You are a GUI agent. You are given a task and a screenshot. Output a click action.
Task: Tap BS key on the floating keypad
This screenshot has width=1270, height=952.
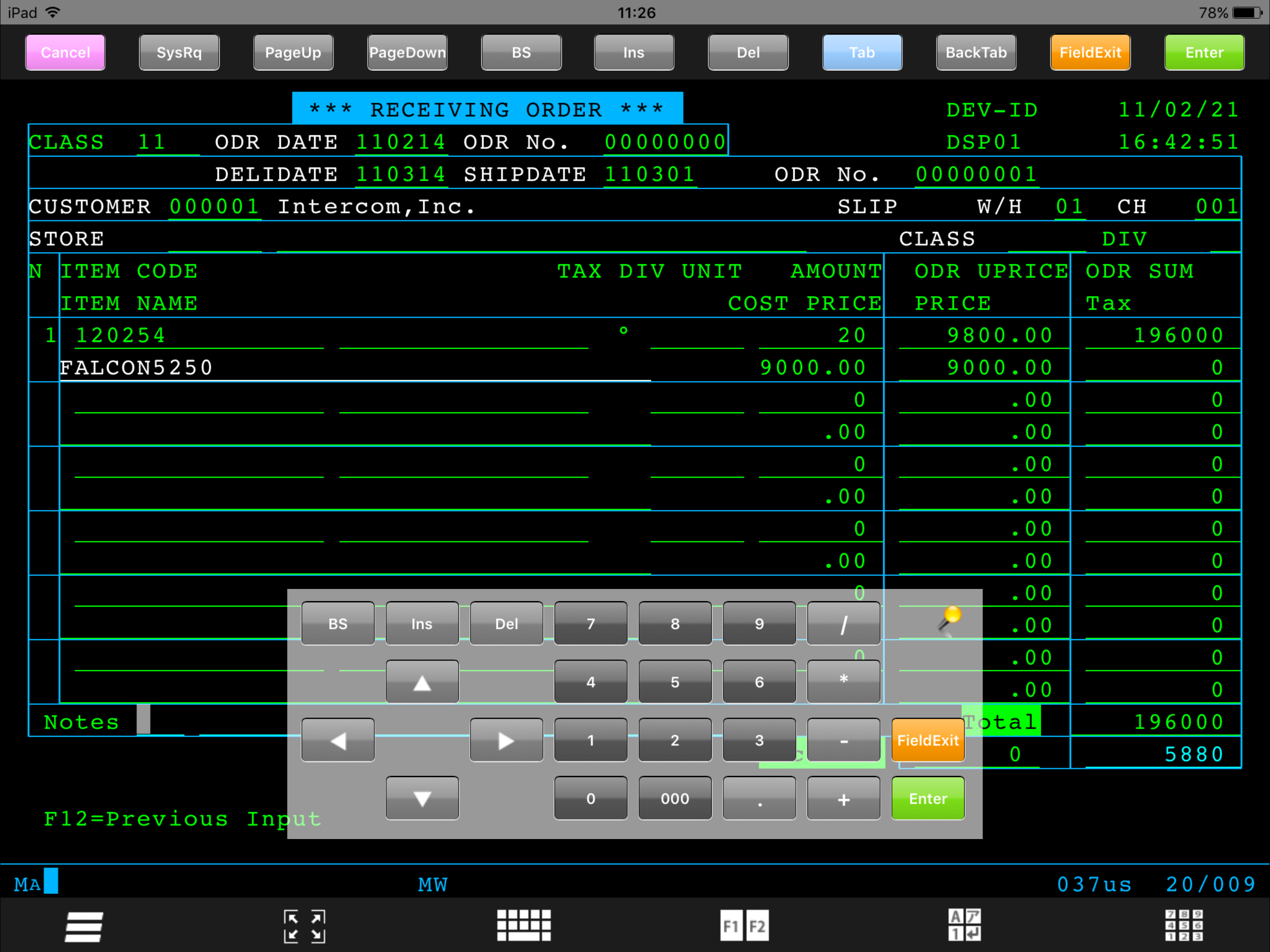pyautogui.click(x=337, y=623)
